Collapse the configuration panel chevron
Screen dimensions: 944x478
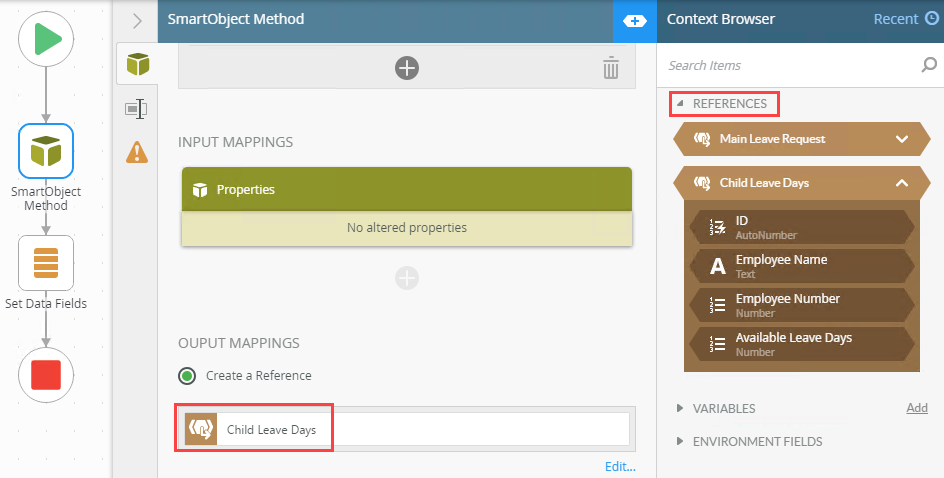[137, 21]
